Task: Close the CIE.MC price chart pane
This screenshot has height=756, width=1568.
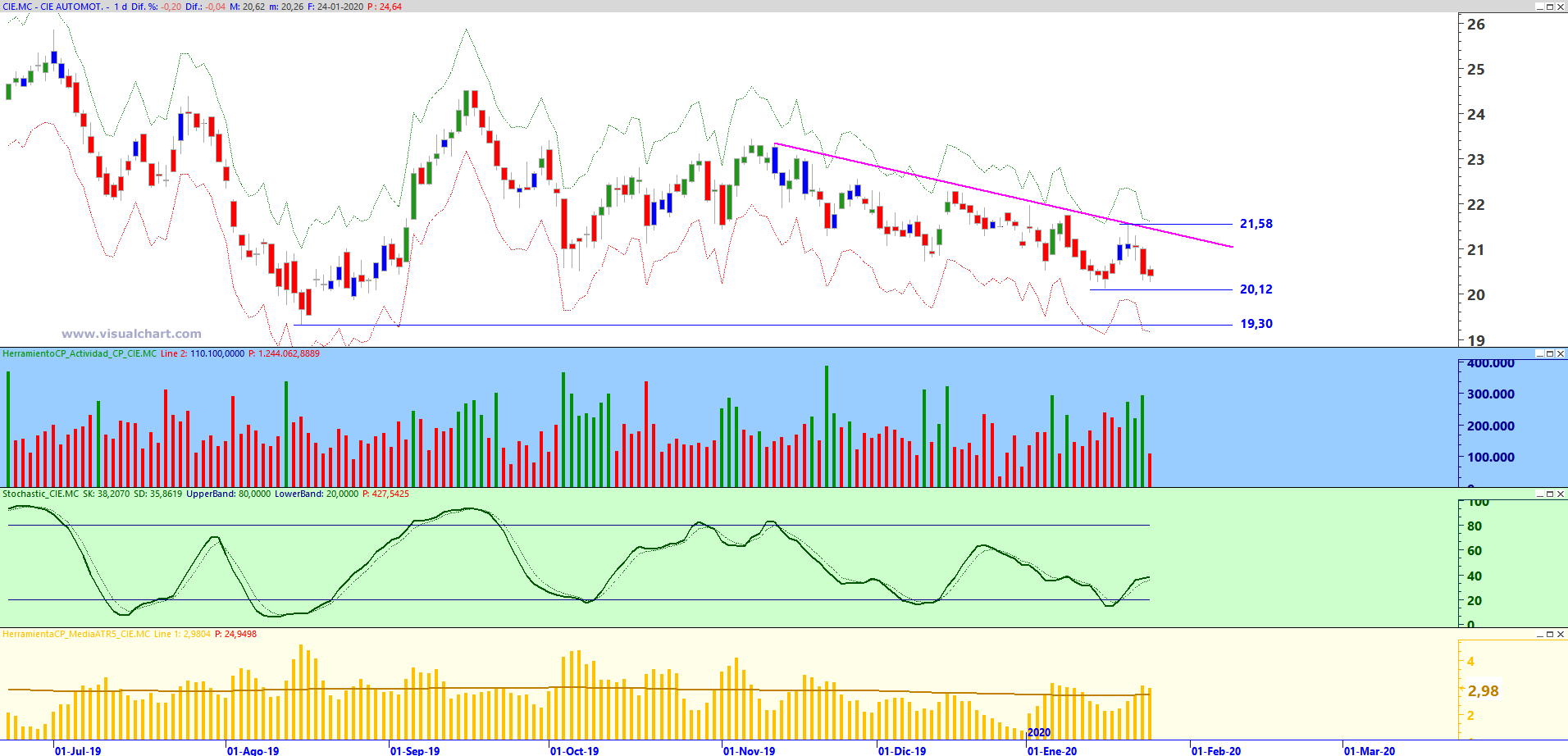Action: (1561, 7)
